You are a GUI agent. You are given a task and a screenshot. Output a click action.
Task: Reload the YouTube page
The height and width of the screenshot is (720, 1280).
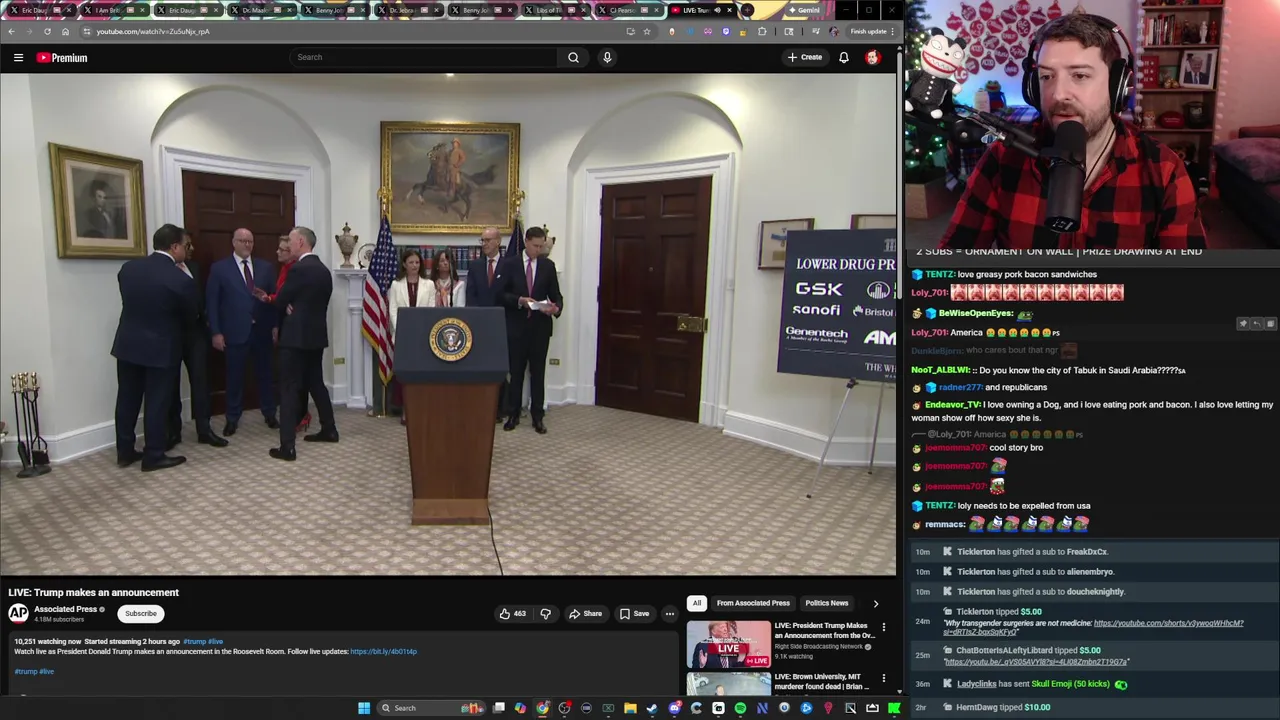(x=47, y=31)
